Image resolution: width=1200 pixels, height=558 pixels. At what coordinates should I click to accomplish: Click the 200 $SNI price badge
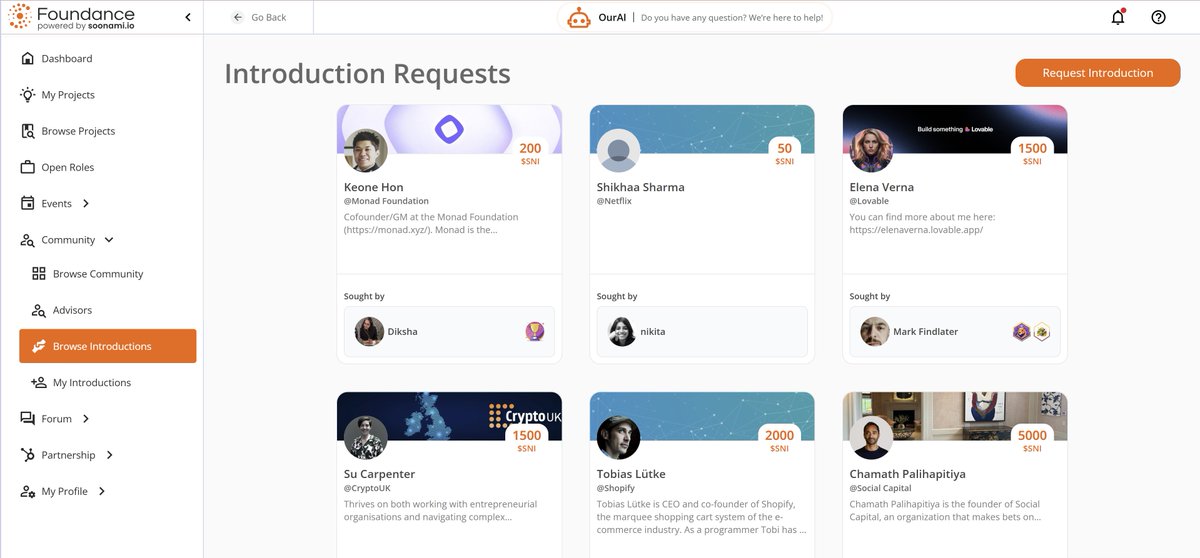click(x=530, y=154)
